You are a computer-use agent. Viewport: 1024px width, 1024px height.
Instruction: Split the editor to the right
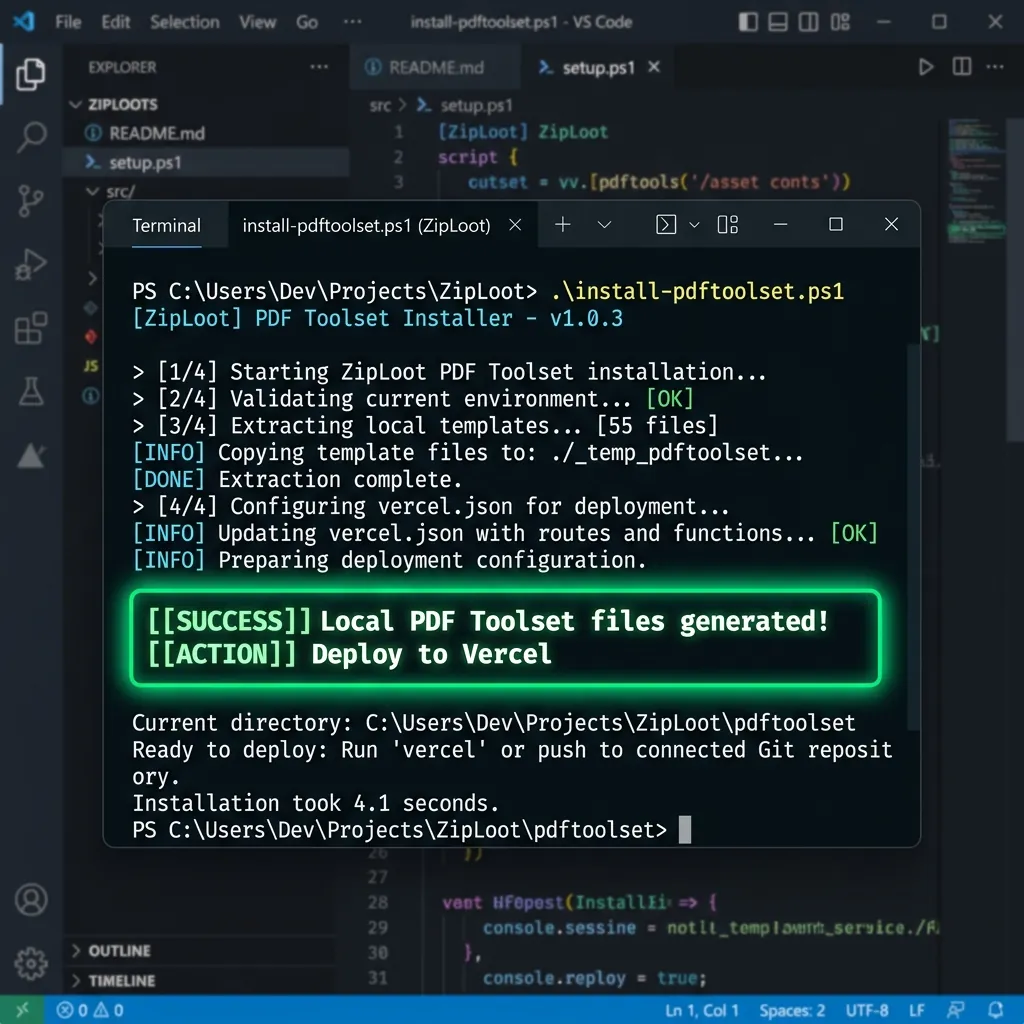(x=961, y=67)
